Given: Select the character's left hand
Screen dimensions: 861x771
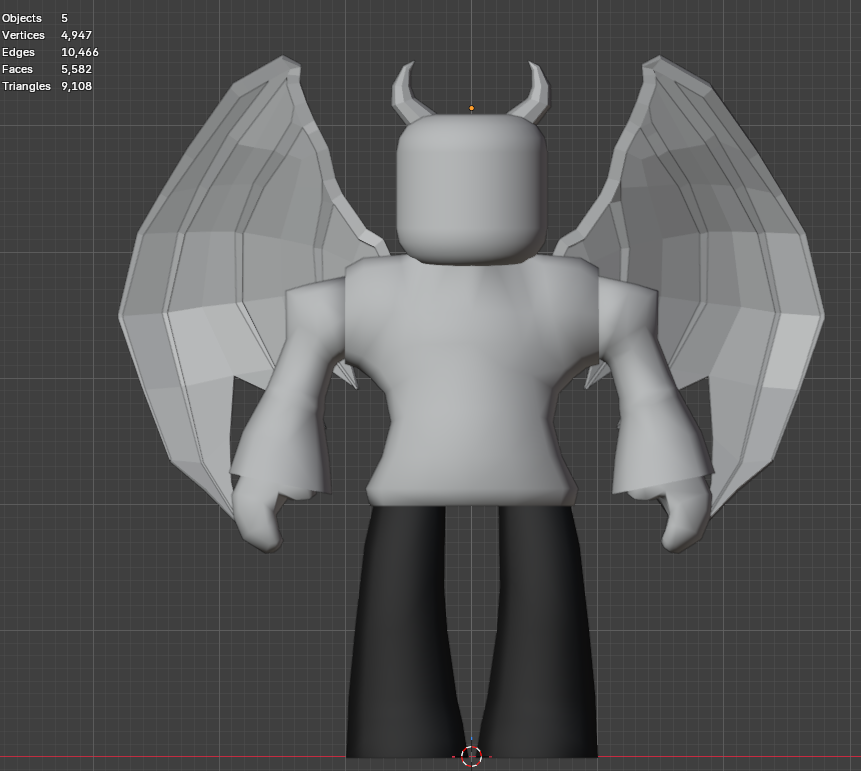Looking at the screenshot, I should 258,516.
